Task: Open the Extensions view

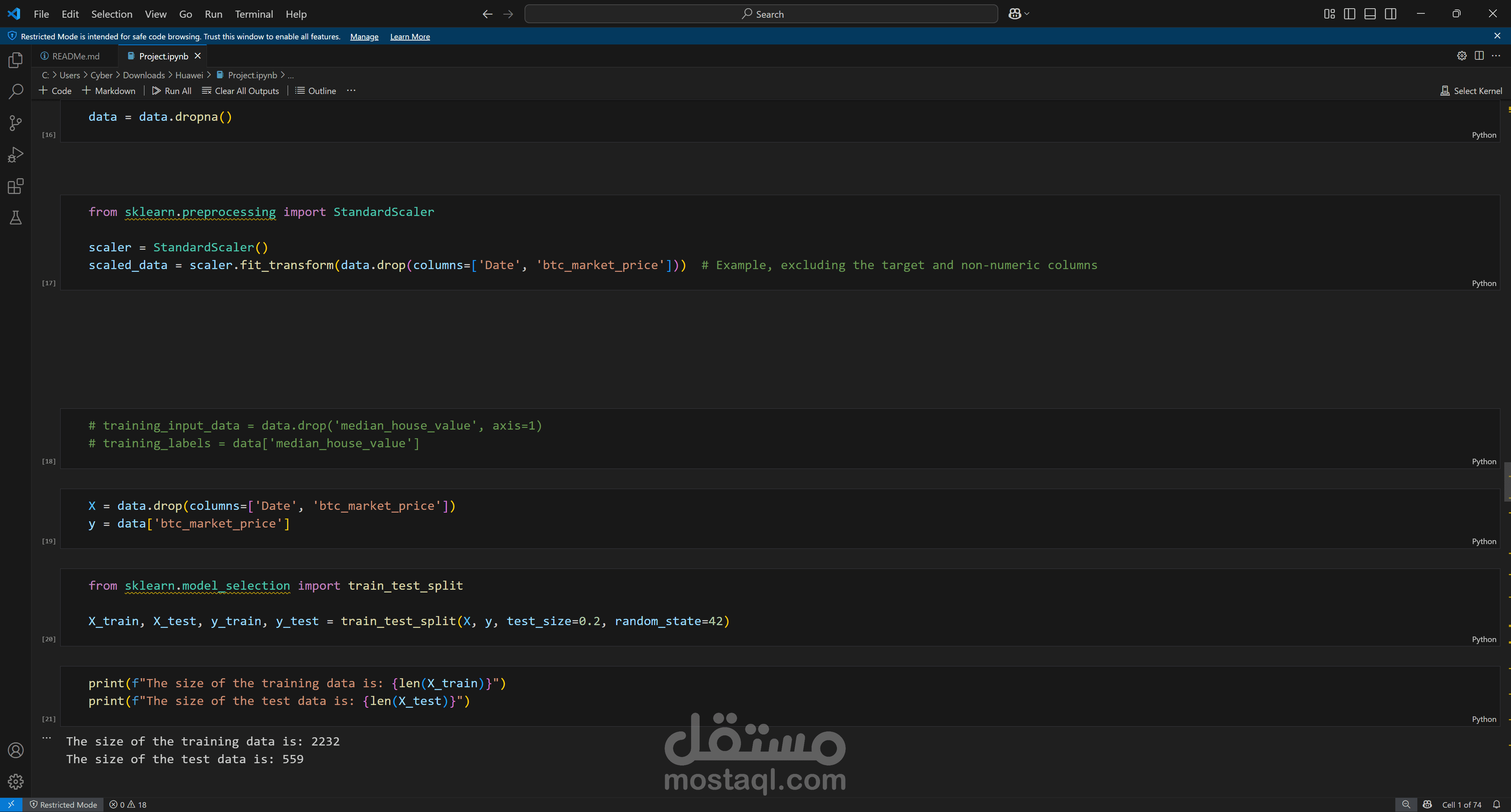Action: [16, 186]
